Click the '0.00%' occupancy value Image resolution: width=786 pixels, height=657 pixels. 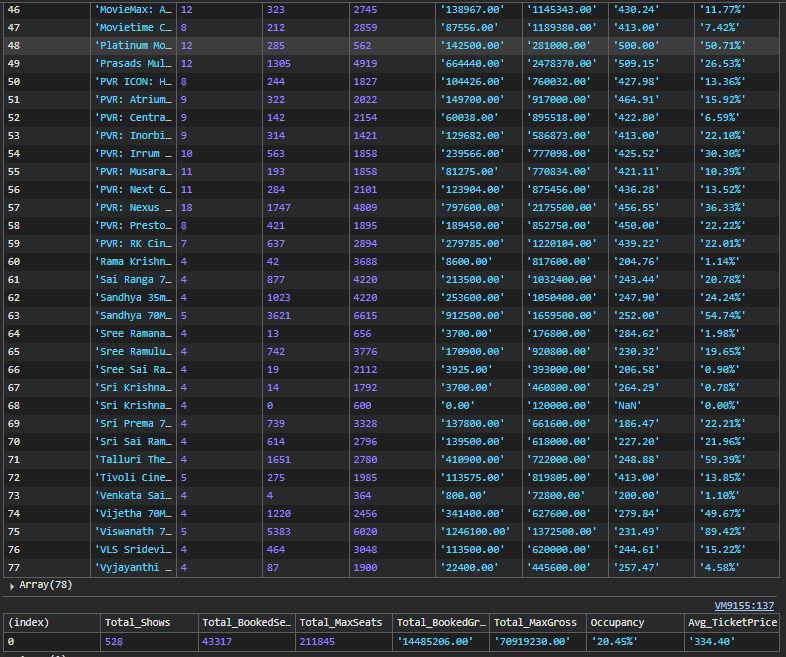click(719, 405)
